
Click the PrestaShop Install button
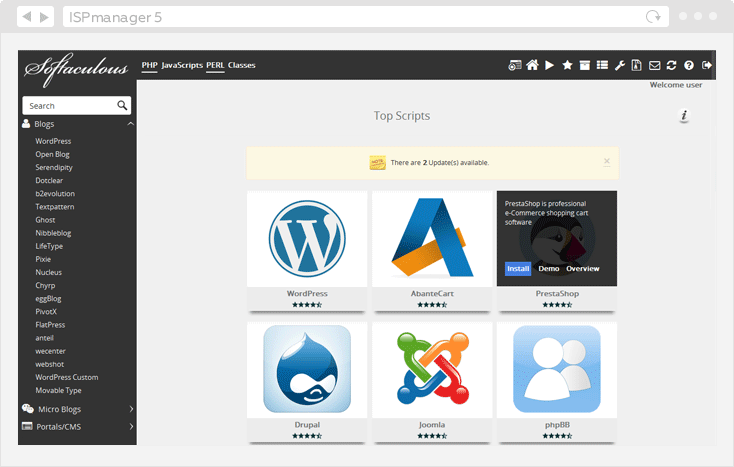[518, 269]
